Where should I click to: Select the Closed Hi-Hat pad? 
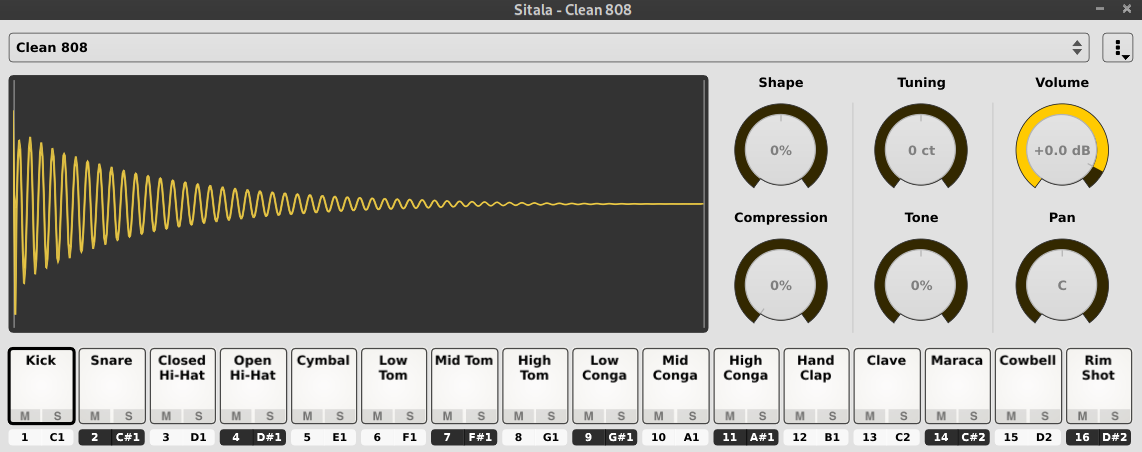pyautogui.click(x=182, y=378)
